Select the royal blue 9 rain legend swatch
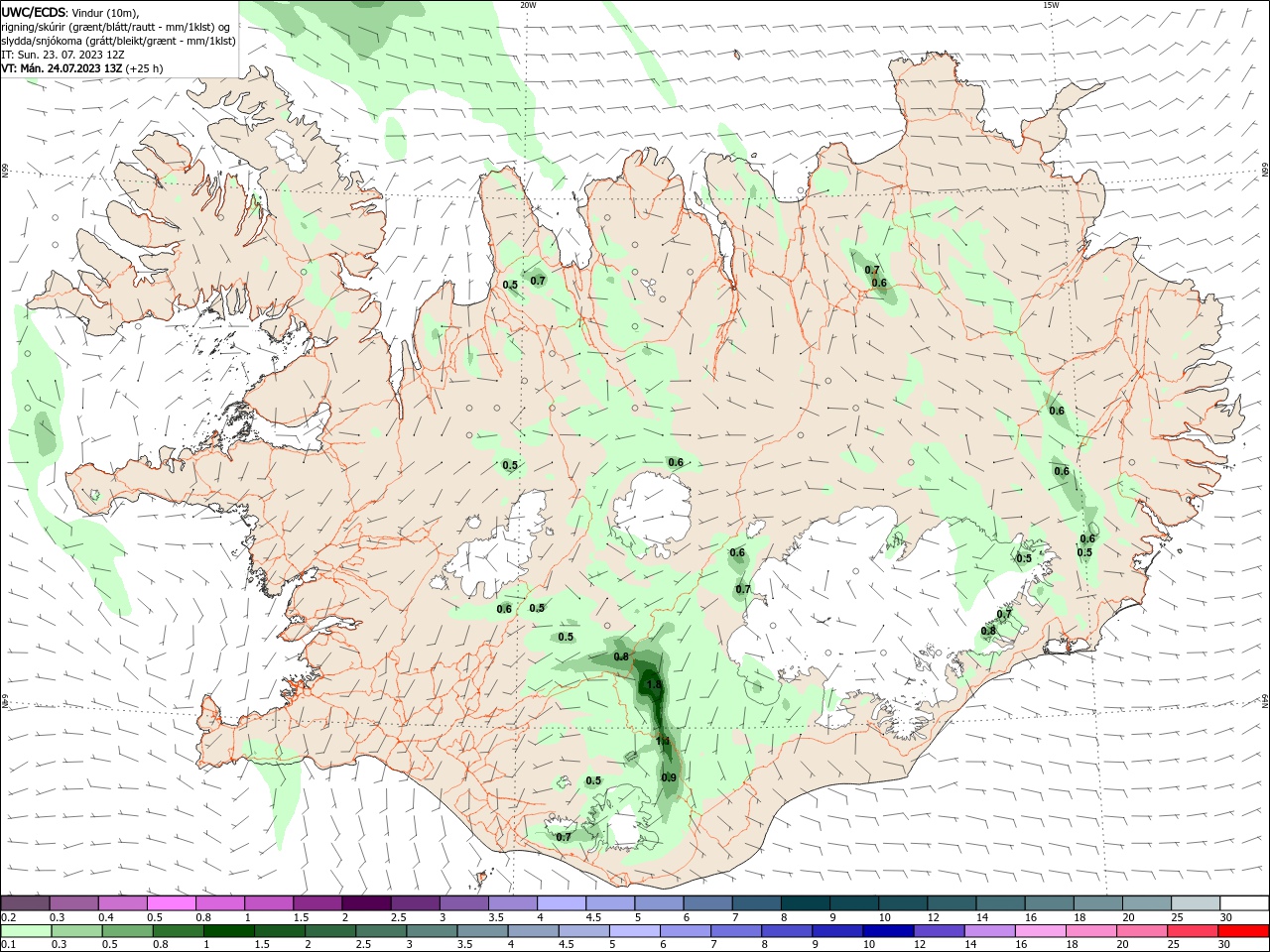Screen dimensions: 1270x952 point(838,931)
